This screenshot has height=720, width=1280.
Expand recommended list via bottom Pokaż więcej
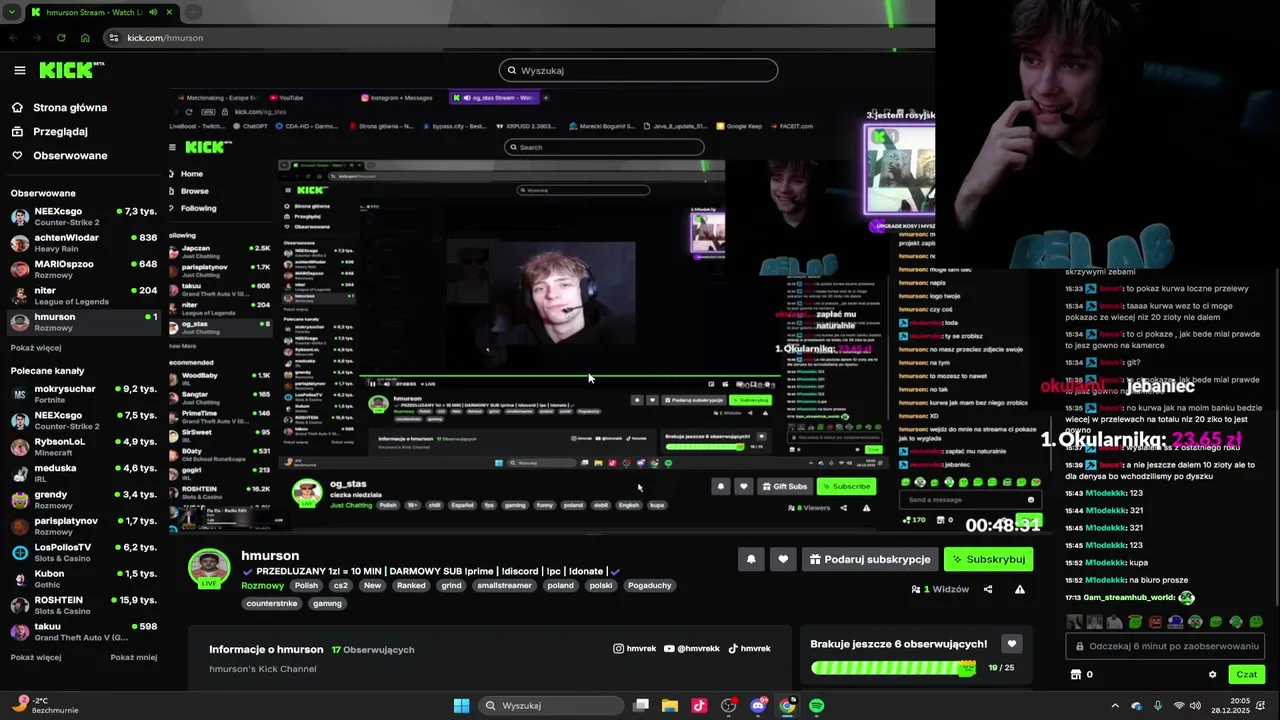(36, 657)
